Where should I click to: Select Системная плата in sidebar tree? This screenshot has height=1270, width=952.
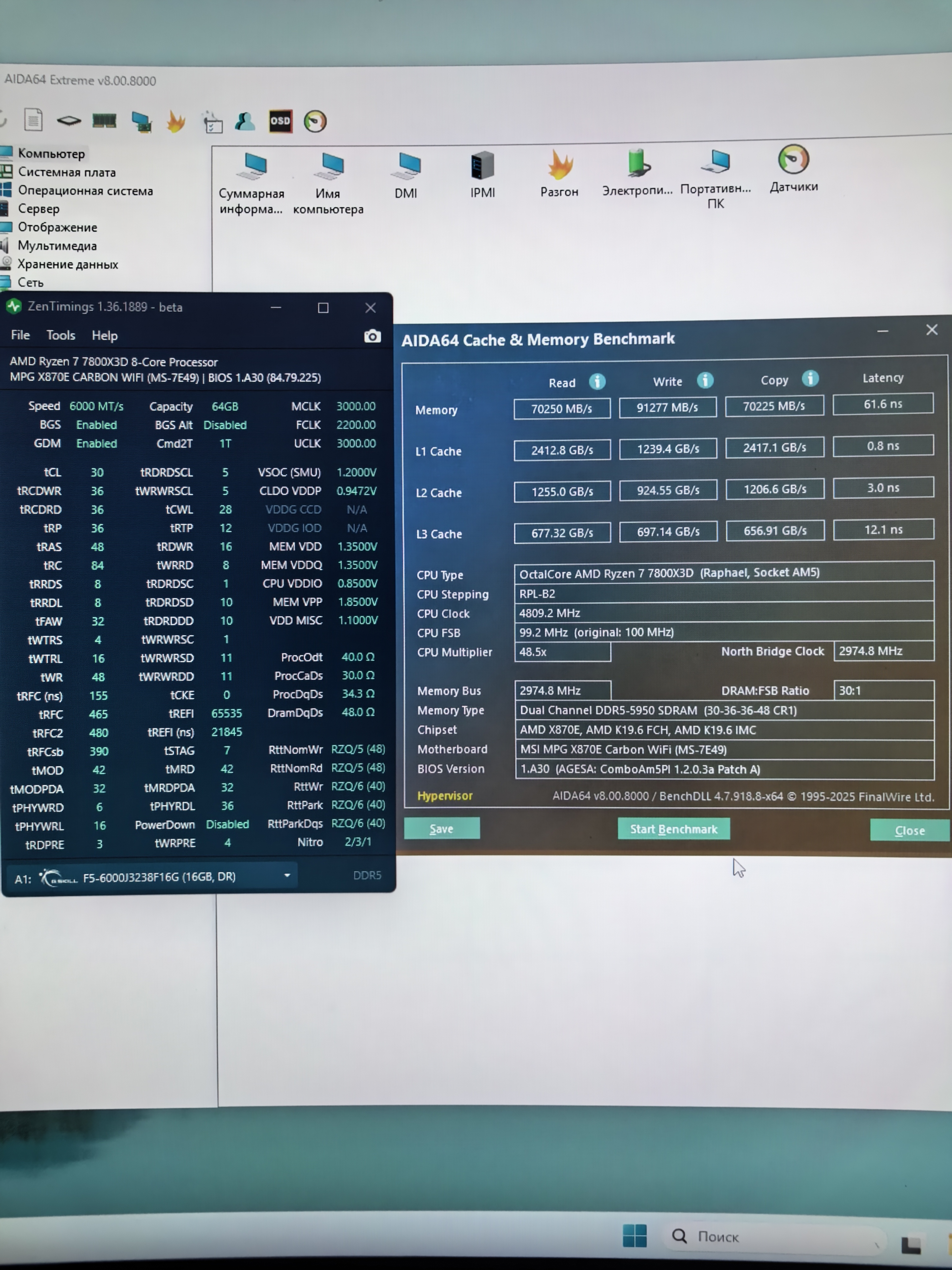(x=67, y=172)
